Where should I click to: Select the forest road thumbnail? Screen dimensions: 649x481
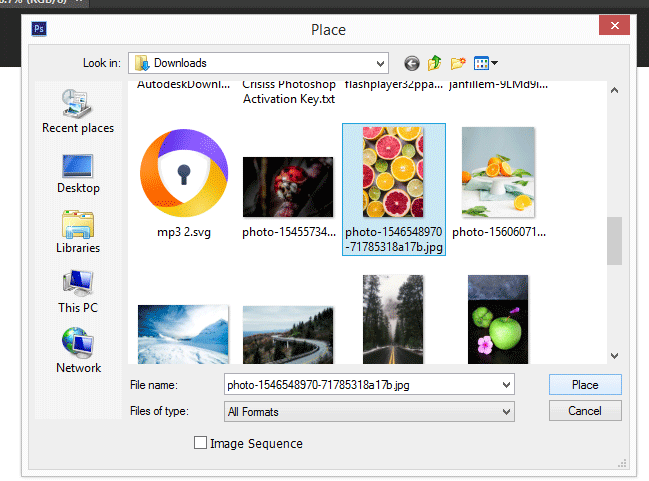click(x=393, y=319)
